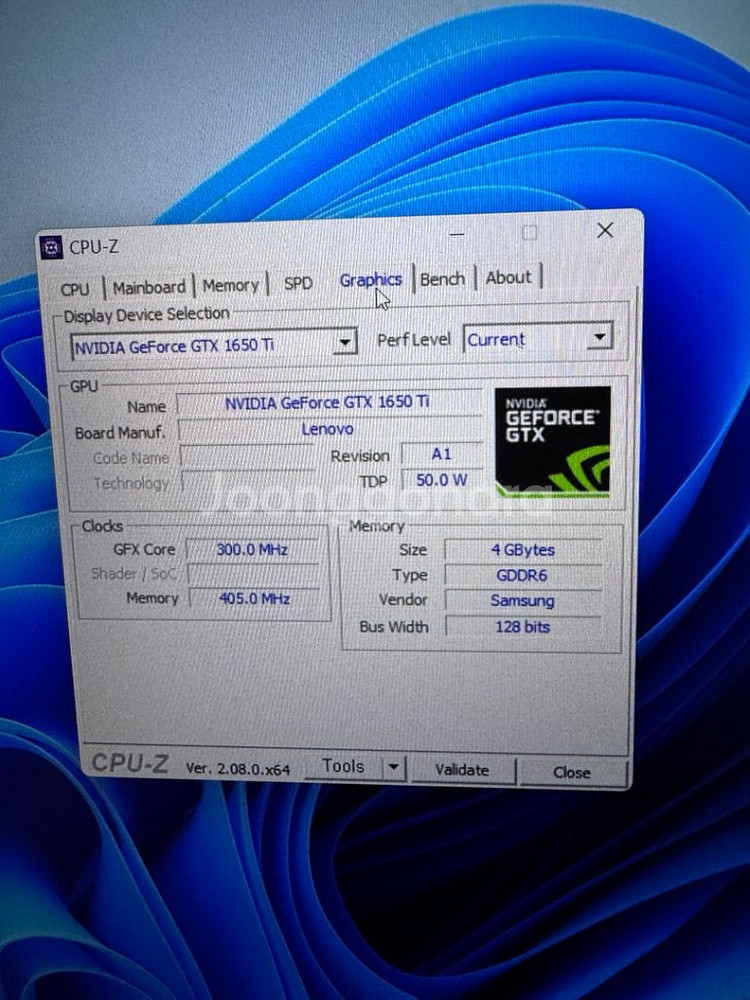The height and width of the screenshot is (1000, 750).
Task: Click the Close button at the bottom
Action: [x=572, y=772]
